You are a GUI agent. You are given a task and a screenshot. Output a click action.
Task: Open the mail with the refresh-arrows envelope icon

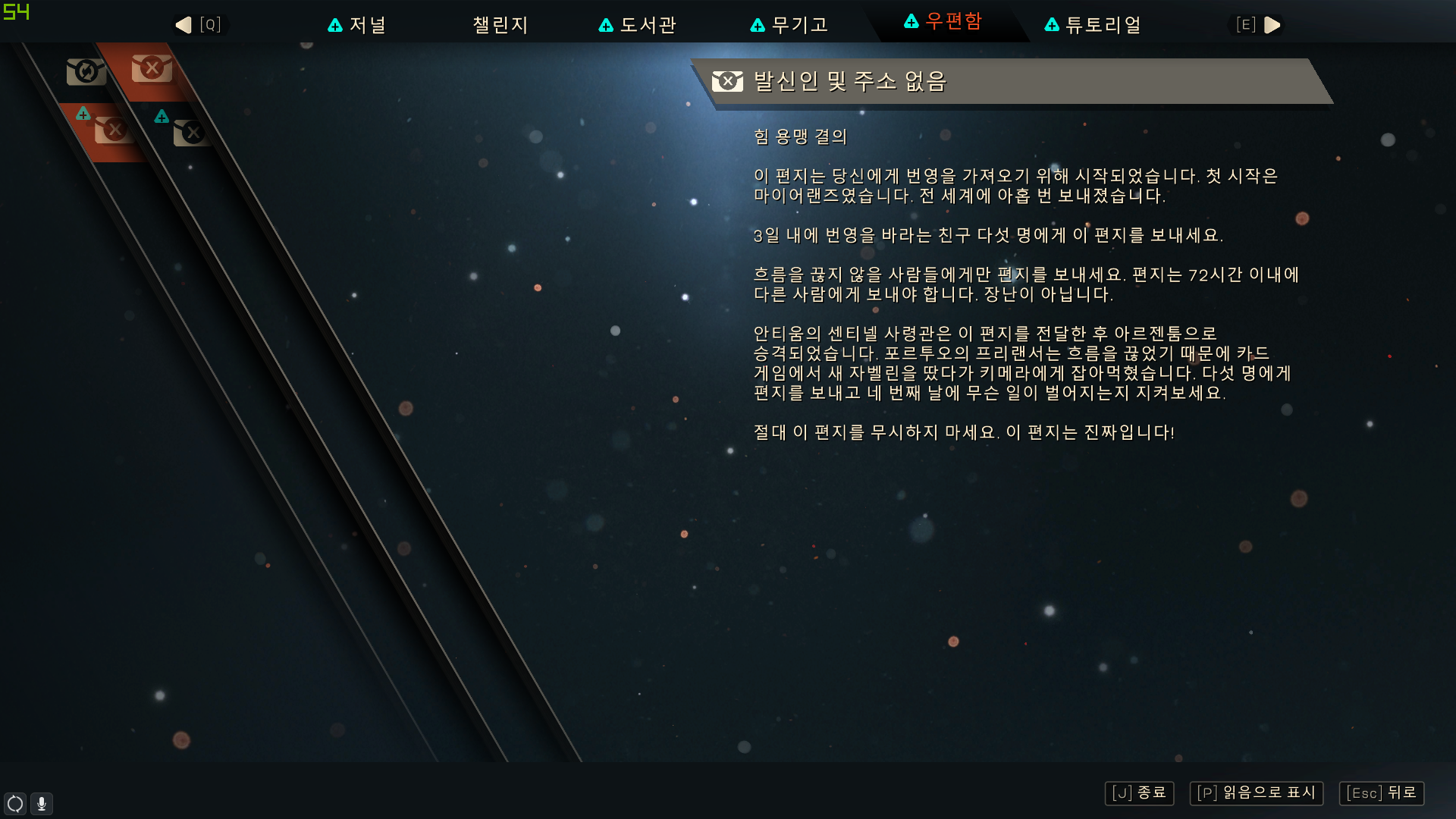(x=86, y=72)
